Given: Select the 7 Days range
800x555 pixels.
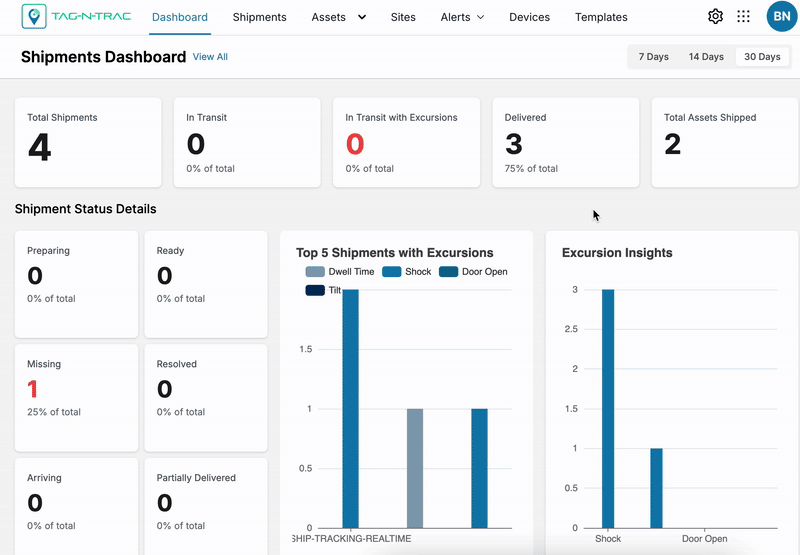Looking at the screenshot, I should coord(654,57).
